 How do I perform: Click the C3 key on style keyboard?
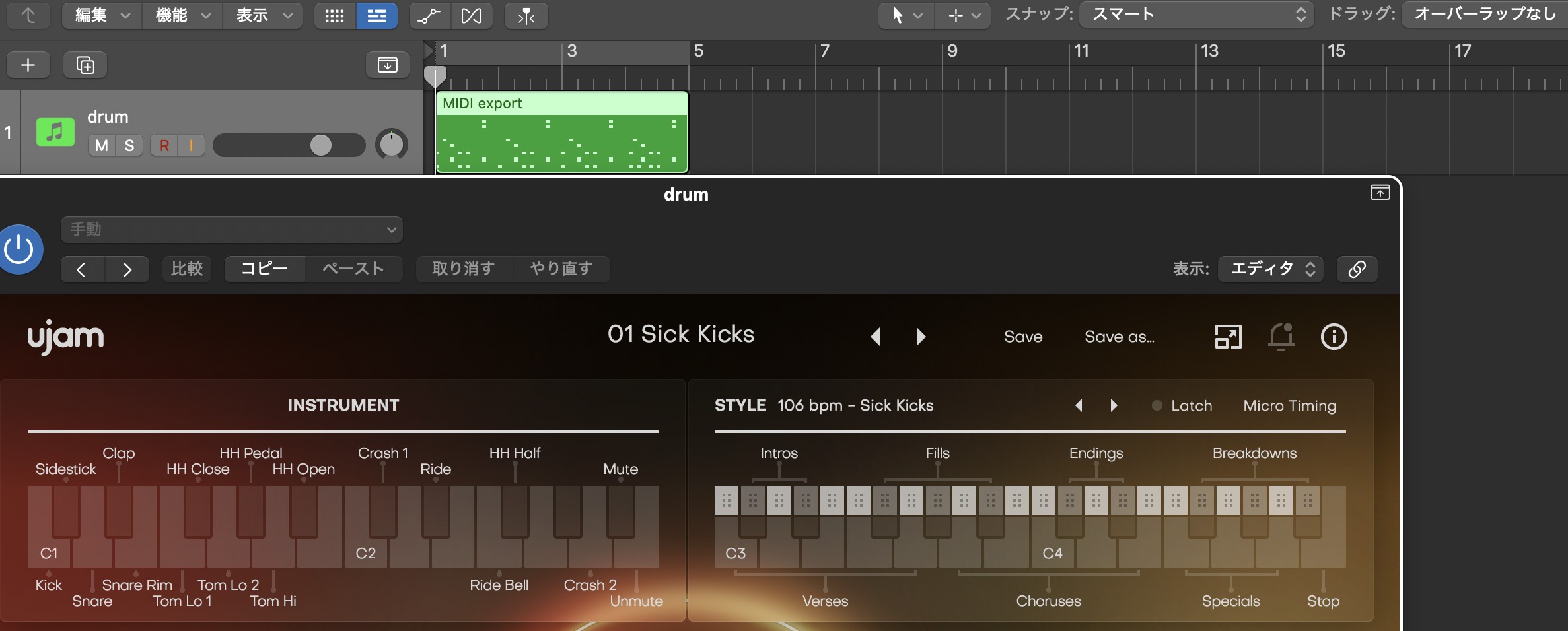click(735, 553)
